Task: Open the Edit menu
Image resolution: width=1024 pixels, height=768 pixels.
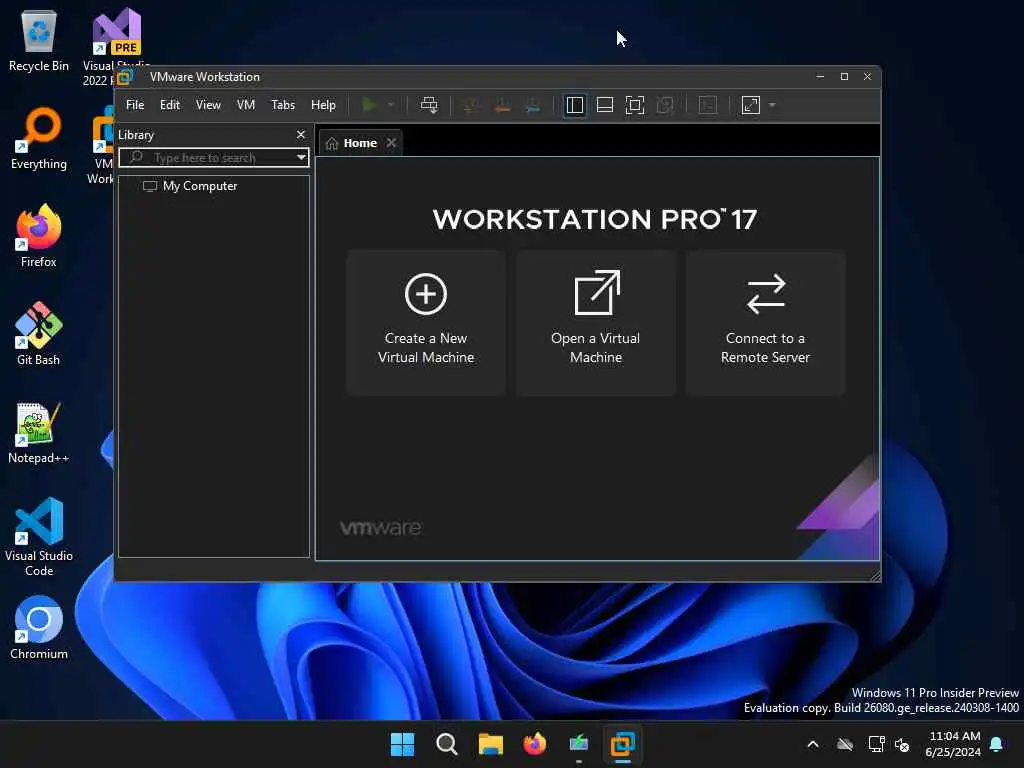Action: tap(170, 105)
